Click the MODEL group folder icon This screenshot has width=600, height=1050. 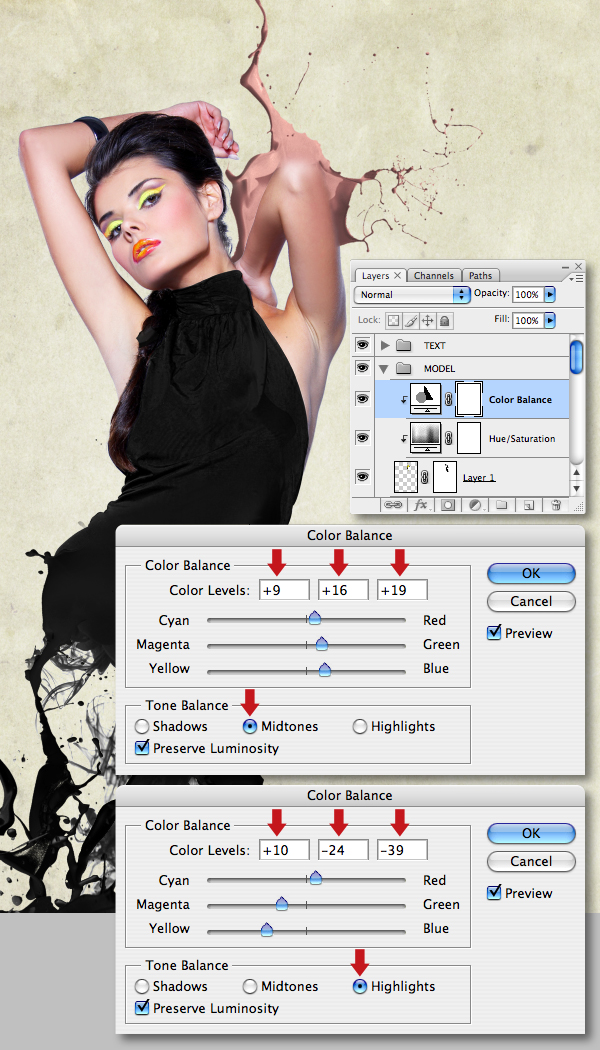404,368
